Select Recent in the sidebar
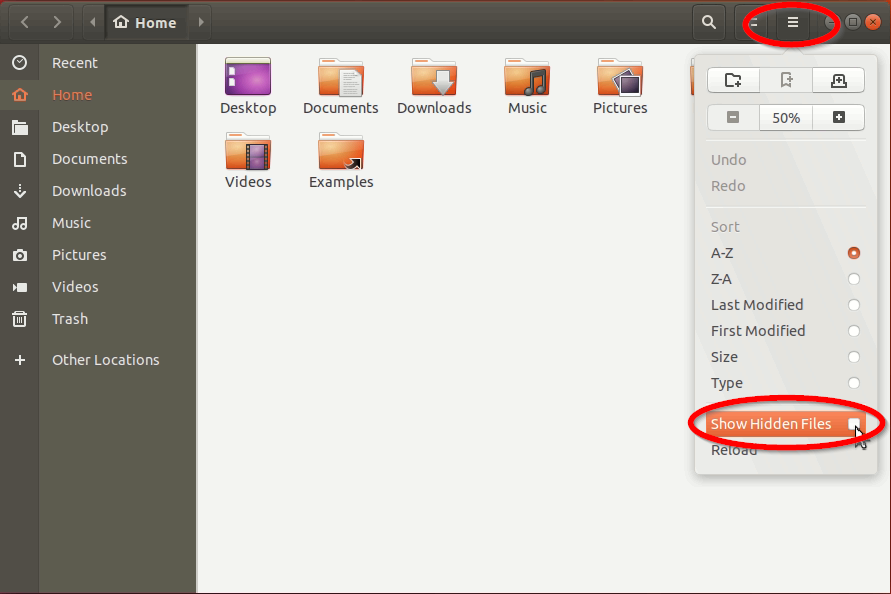This screenshot has height=594, width=891. pos(74,63)
